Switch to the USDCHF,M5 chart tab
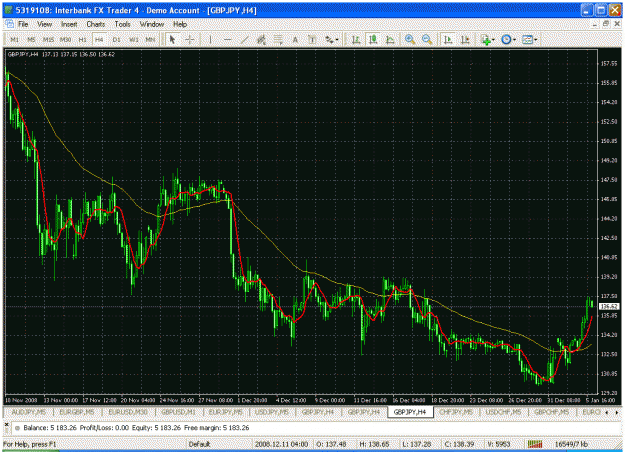The height and width of the screenshot is (452, 625). coord(504,412)
